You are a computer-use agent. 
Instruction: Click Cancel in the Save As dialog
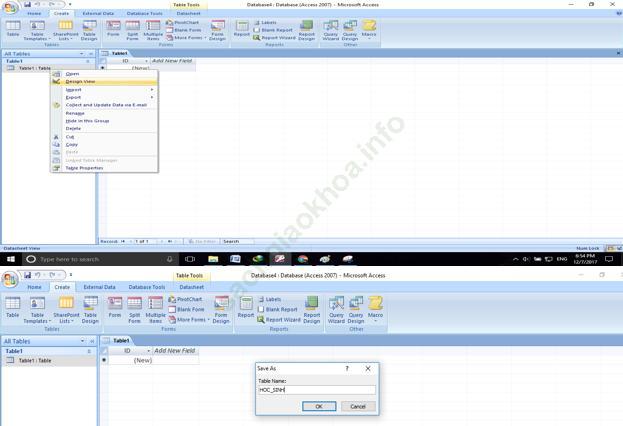pos(358,406)
